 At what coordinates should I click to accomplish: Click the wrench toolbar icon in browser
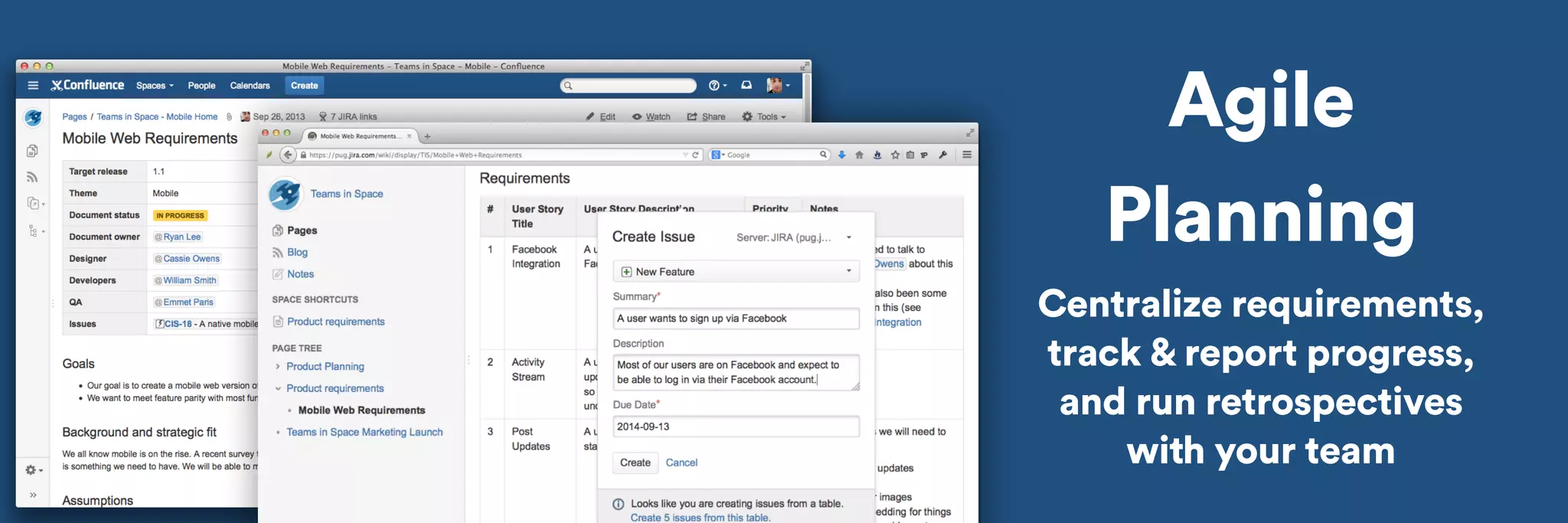tap(943, 155)
